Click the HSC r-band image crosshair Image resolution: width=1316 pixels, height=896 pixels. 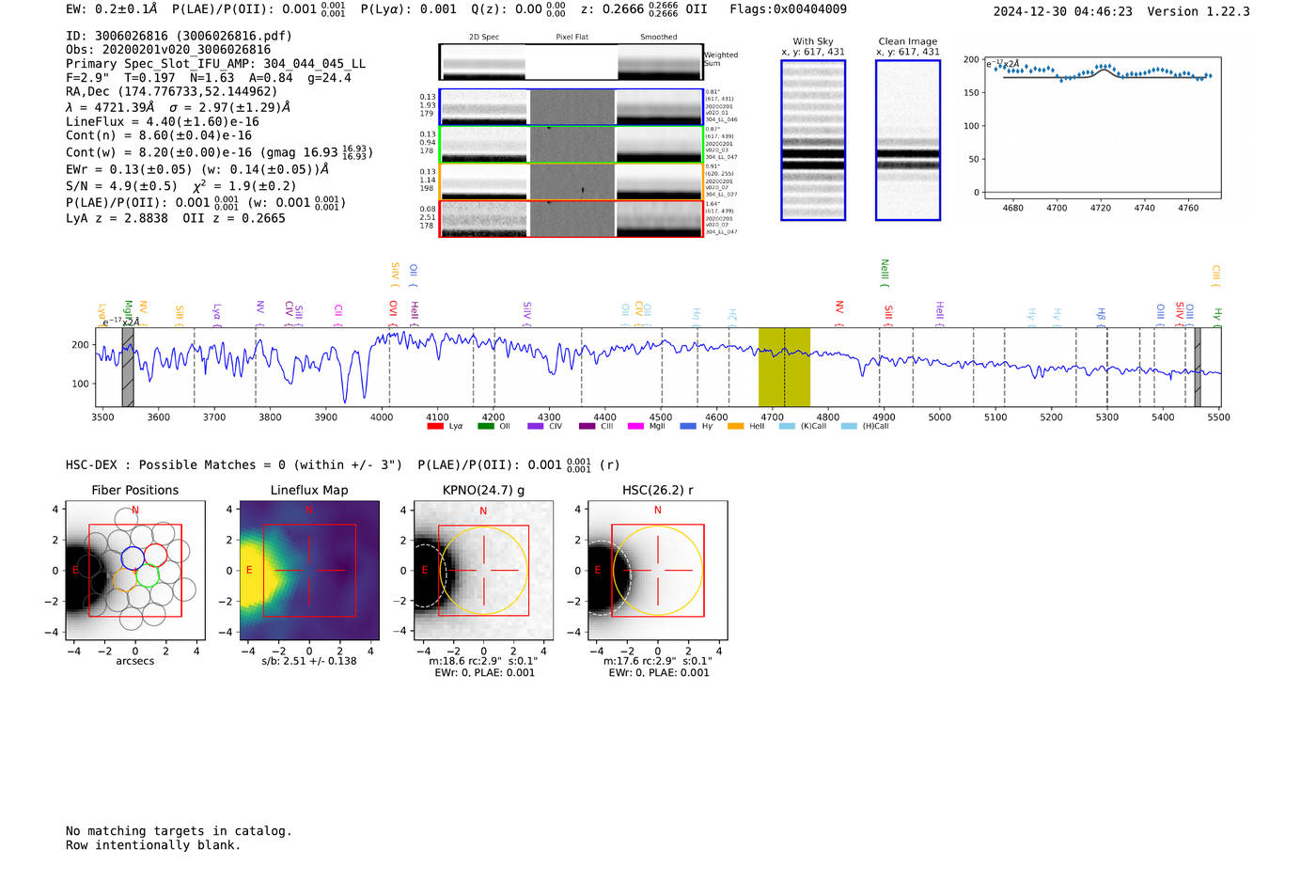coord(657,571)
